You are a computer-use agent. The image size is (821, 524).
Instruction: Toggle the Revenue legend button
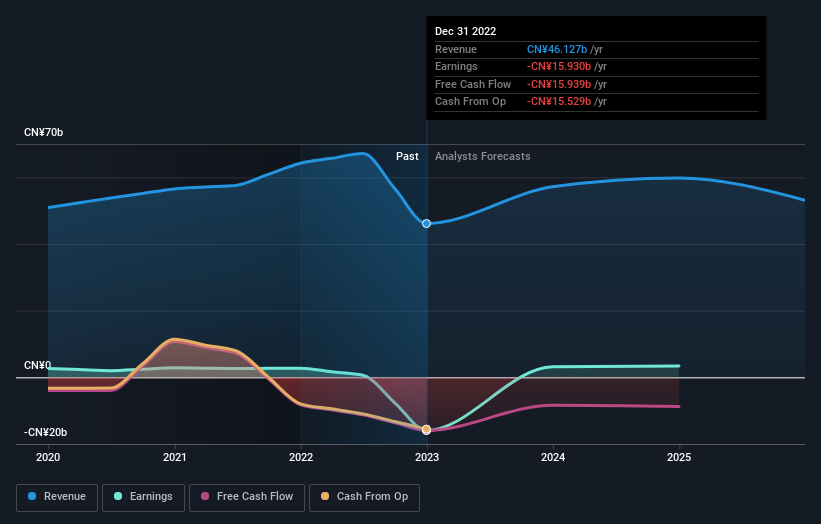tap(57, 497)
